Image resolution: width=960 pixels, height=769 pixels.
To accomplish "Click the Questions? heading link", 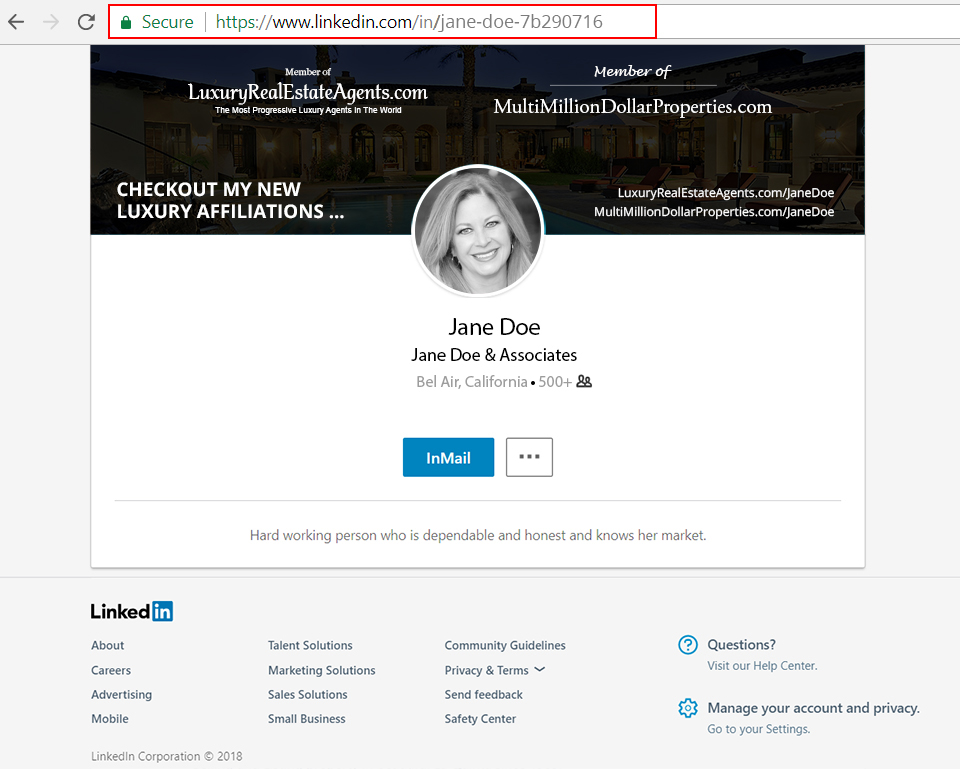I will point(741,645).
